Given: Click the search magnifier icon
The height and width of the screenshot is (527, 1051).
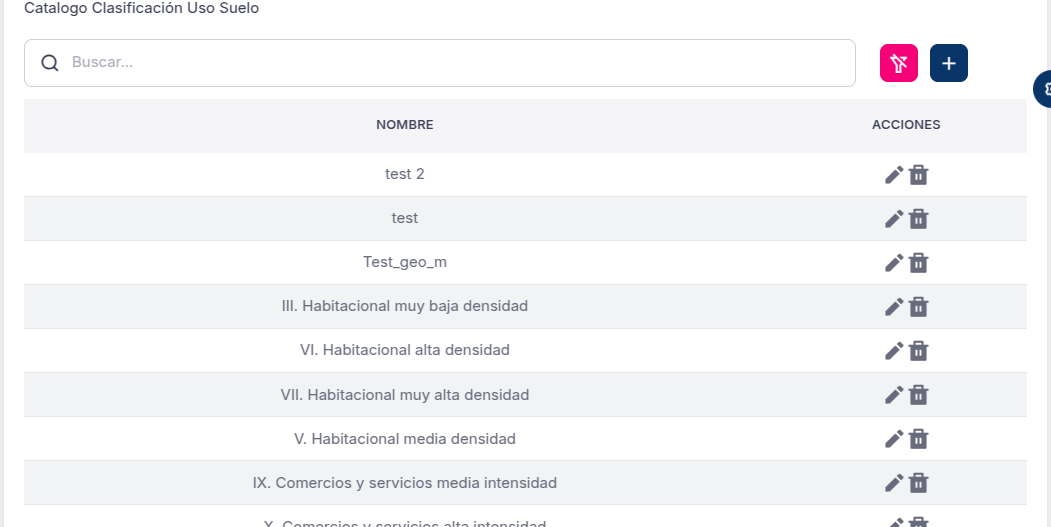Looking at the screenshot, I should 50,63.
